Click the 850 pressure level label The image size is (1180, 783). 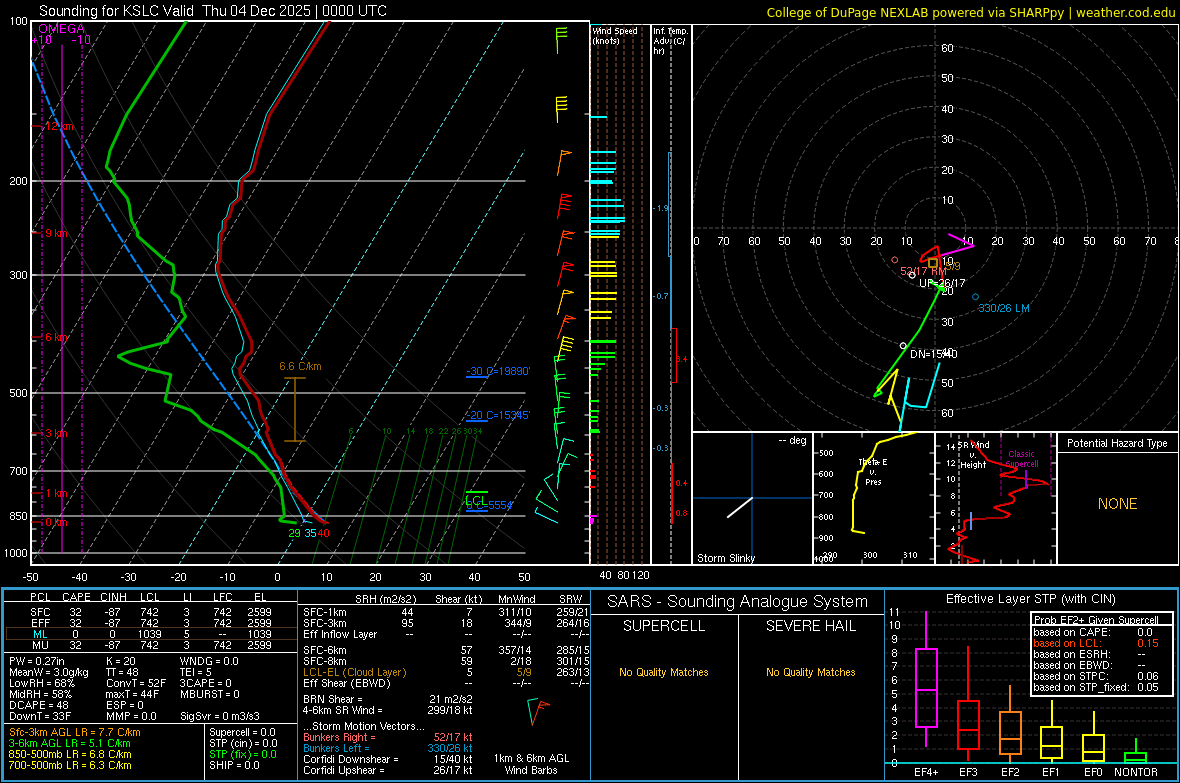point(18,516)
